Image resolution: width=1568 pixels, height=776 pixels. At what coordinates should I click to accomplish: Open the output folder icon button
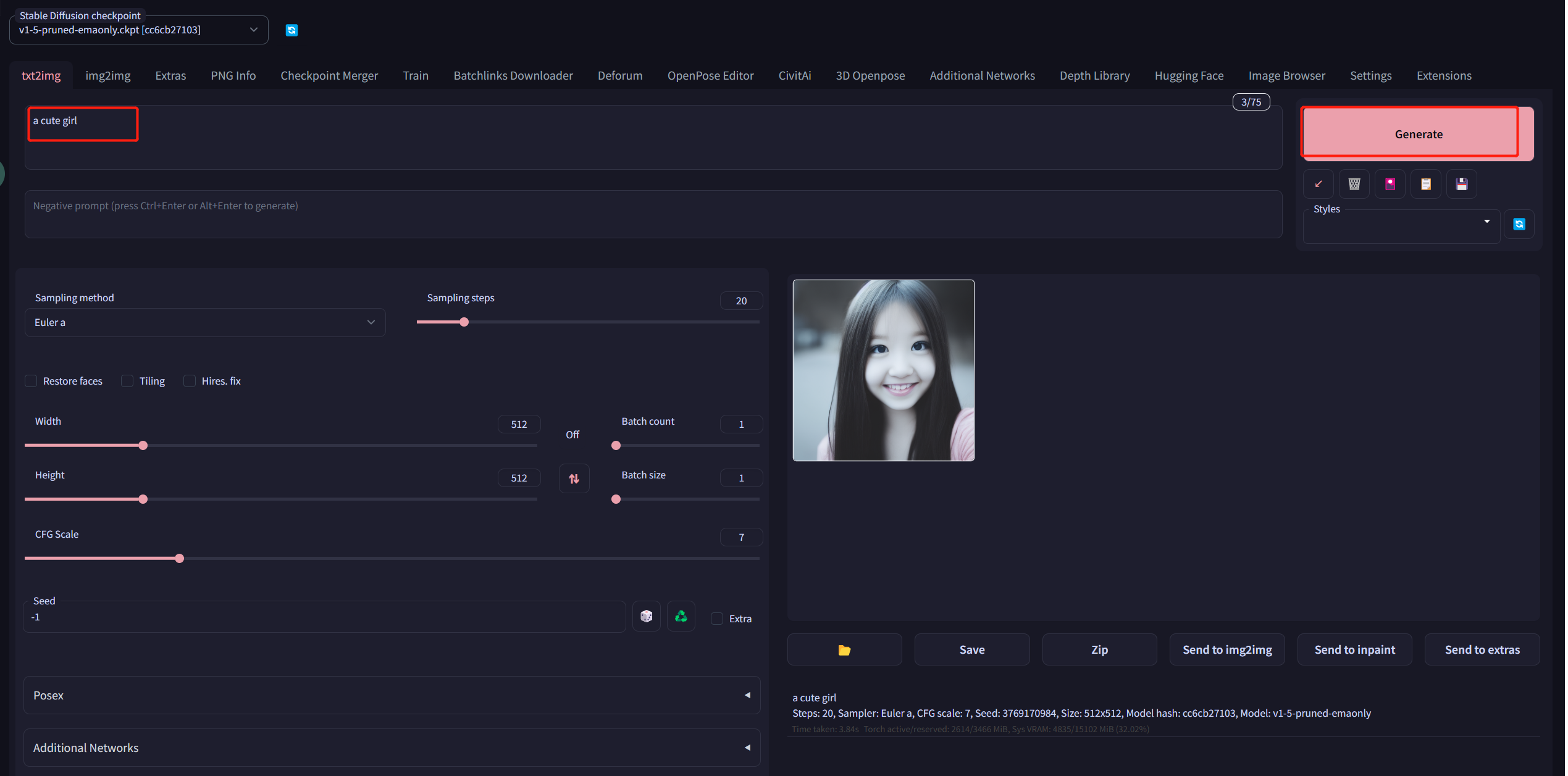pyautogui.click(x=844, y=649)
